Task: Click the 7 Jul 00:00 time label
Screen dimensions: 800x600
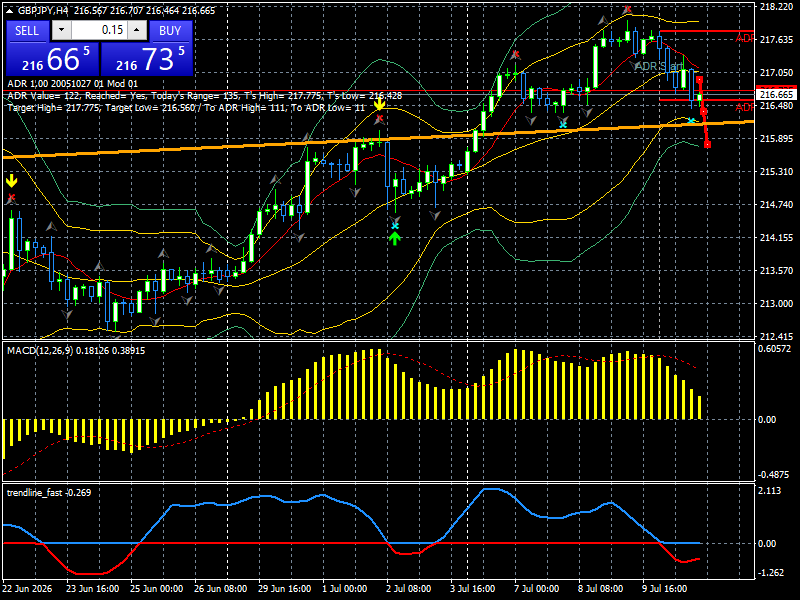Action: click(537, 589)
